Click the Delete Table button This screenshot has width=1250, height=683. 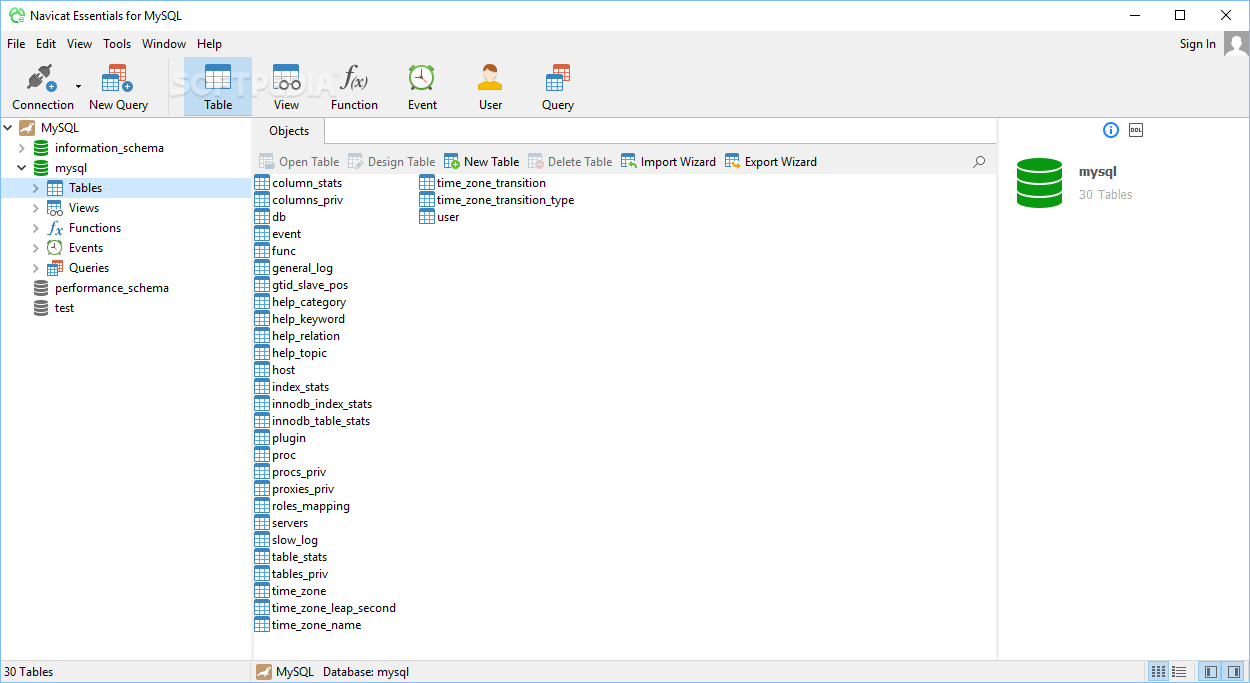(570, 161)
